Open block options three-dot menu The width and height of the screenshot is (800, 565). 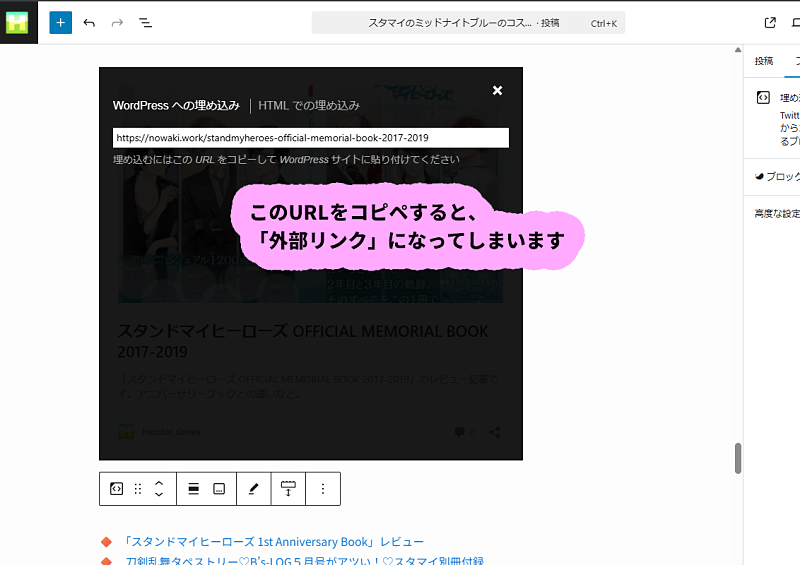322,489
